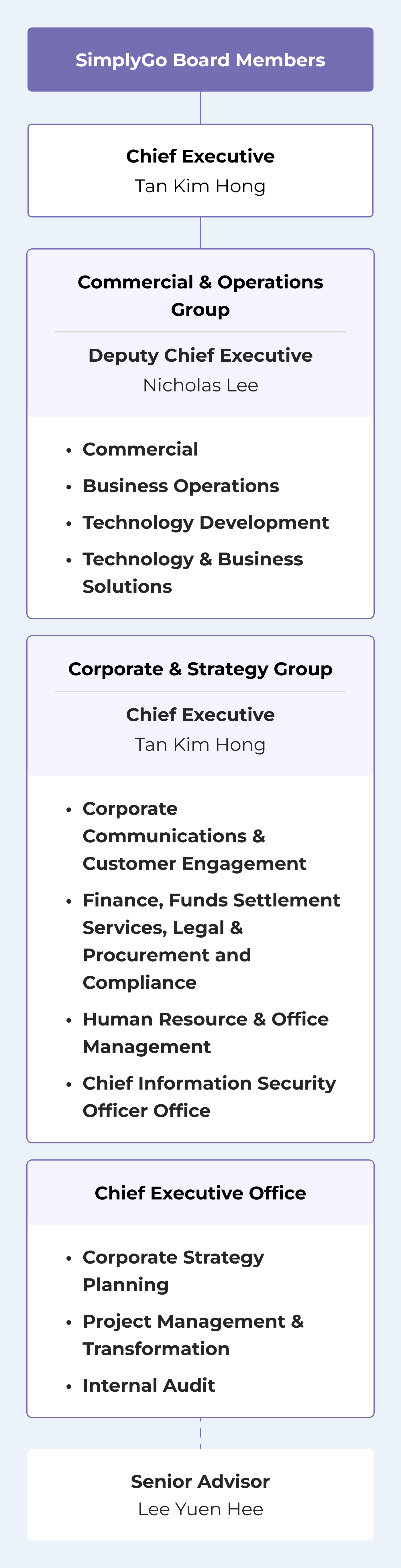Open Project Management & Transformation

pyautogui.click(x=192, y=1335)
